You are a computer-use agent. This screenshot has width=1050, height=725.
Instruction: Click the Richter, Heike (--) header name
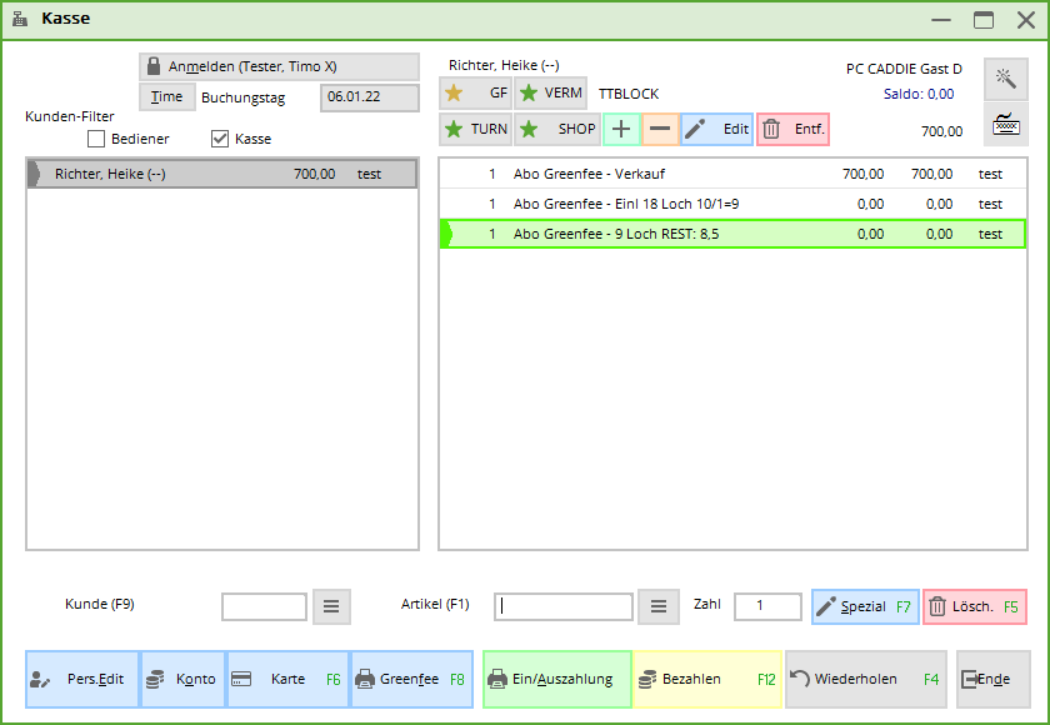504,65
